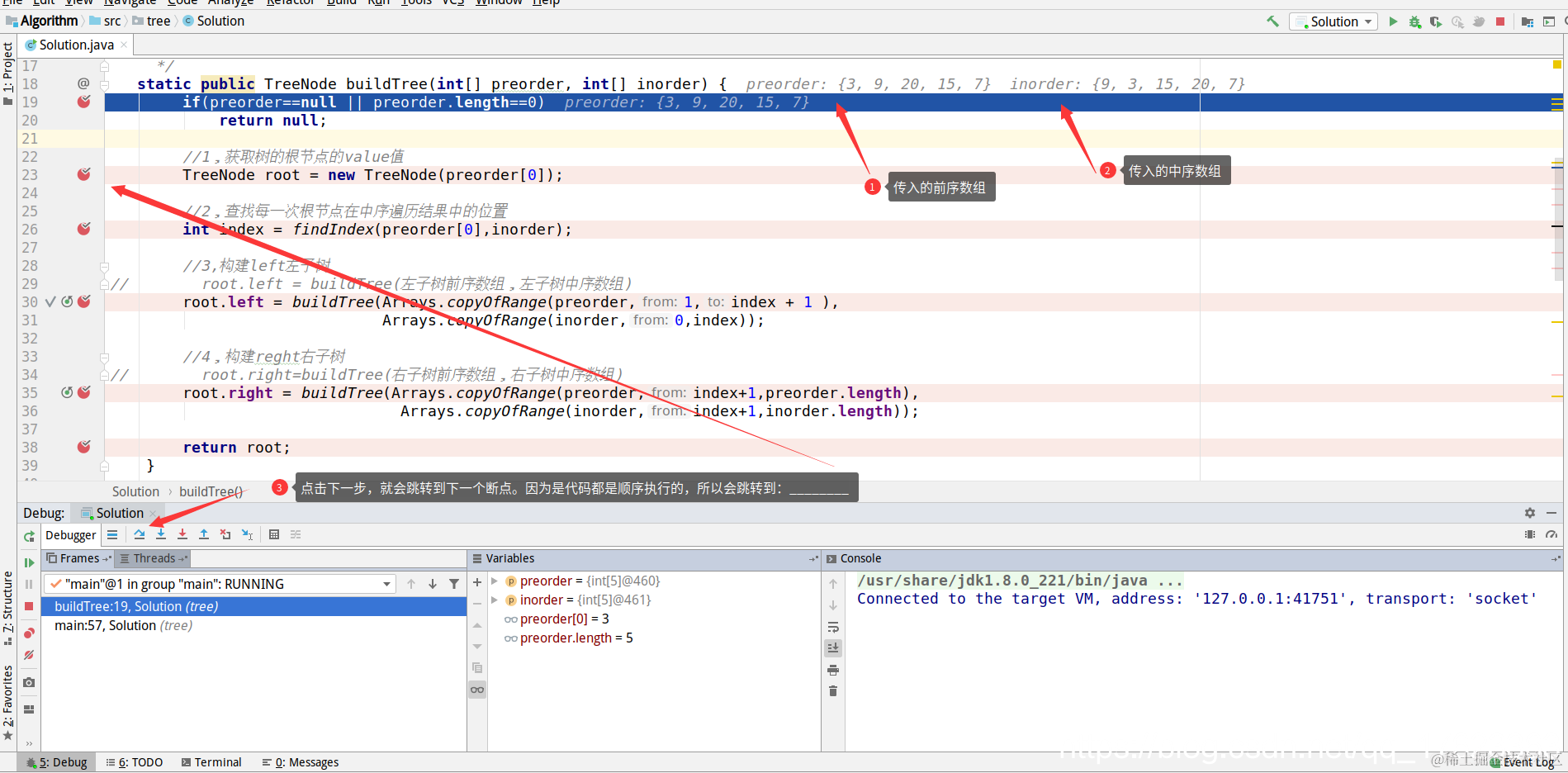Collapse the buildTree method fold at line 18
Viewport: 1568px width, 773px height.
pos(105,84)
